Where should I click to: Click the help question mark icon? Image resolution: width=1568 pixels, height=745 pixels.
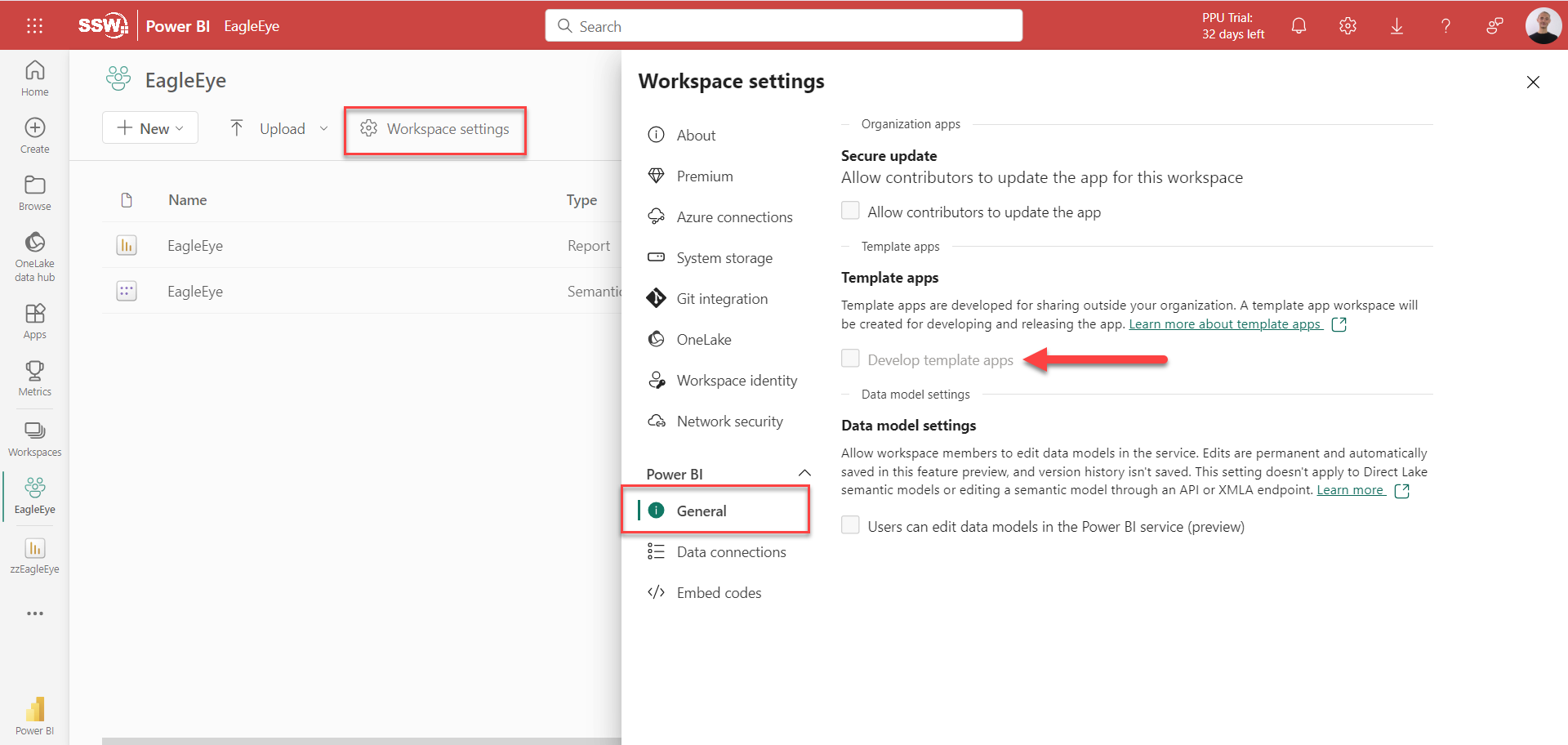[1445, 26]
